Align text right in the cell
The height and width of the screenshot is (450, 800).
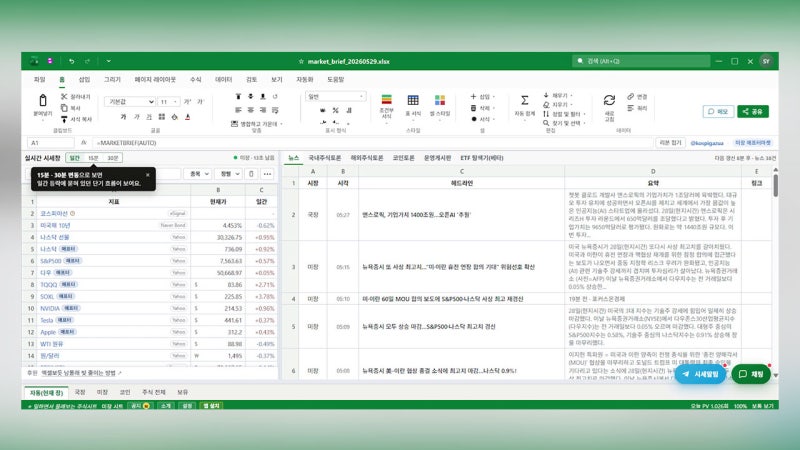[x=263, y=110]
